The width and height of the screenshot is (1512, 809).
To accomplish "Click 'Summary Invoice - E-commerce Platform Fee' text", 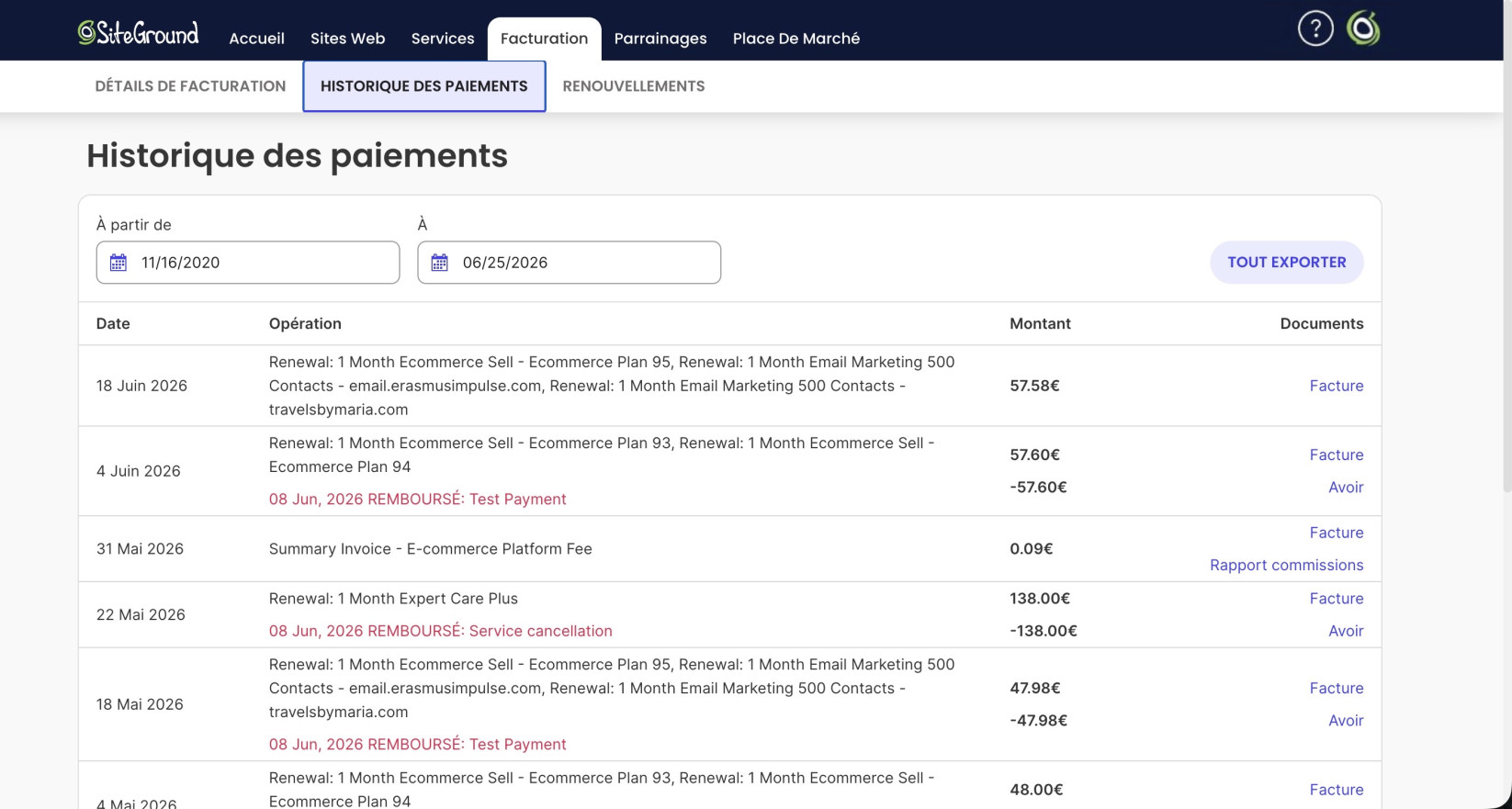I will click(431, 549).
